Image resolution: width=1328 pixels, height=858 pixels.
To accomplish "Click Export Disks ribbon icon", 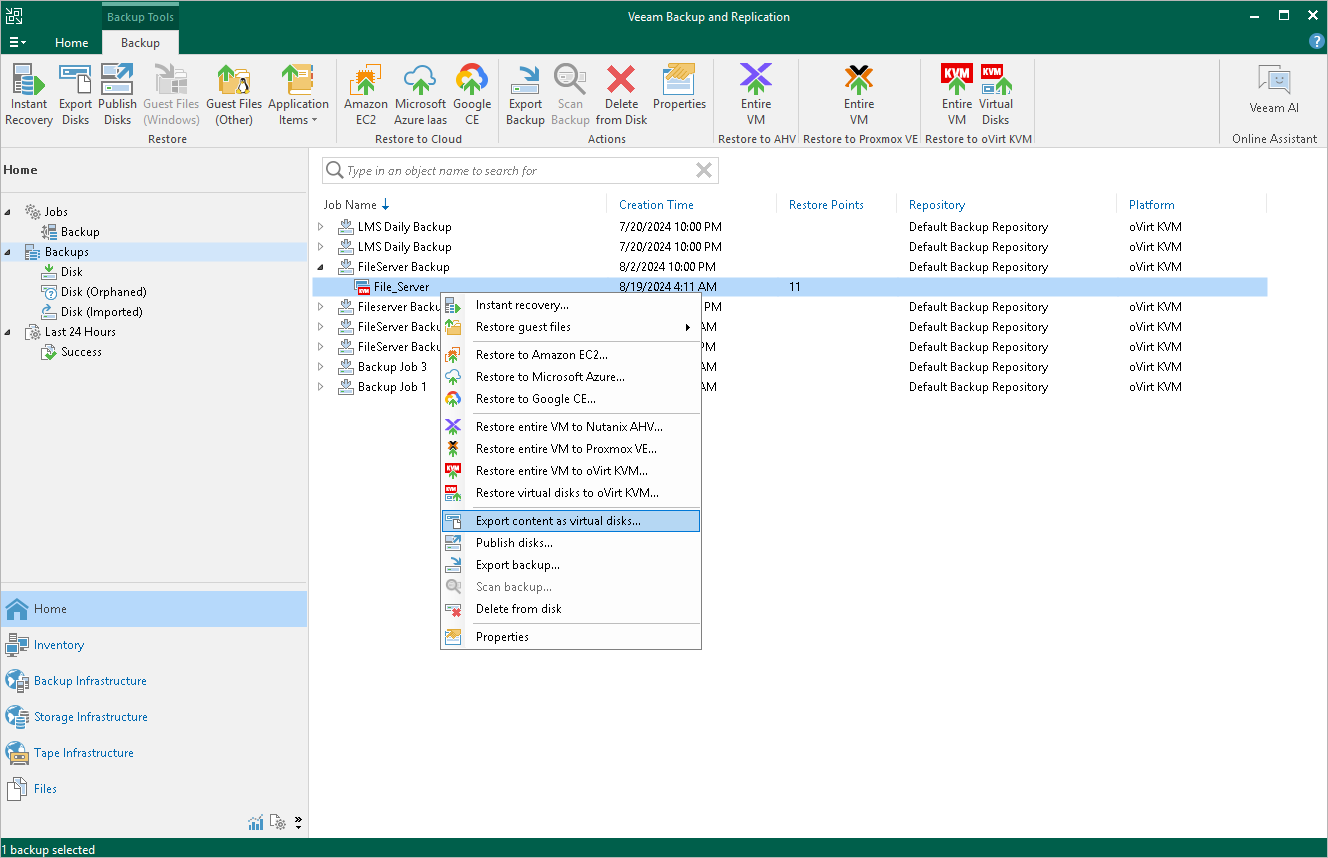I will coord(75,95).
